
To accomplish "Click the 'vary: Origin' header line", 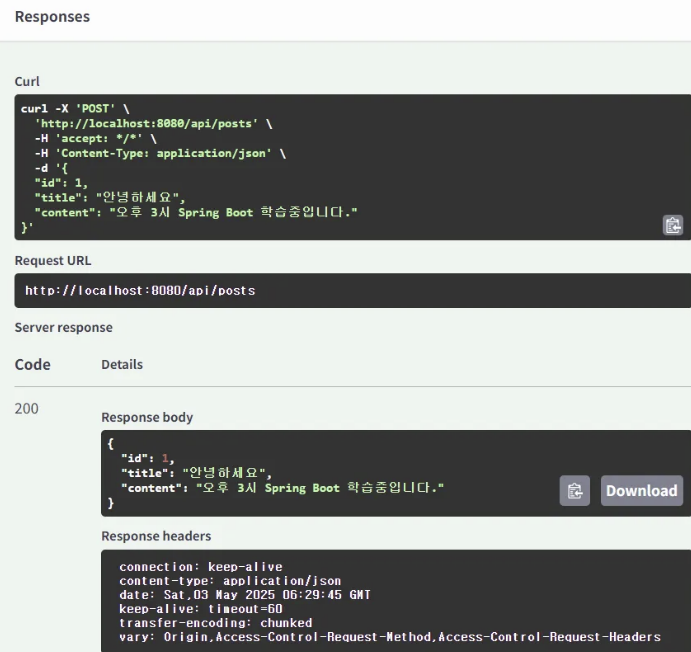I will pyautogui.click(x=390, y=637).
